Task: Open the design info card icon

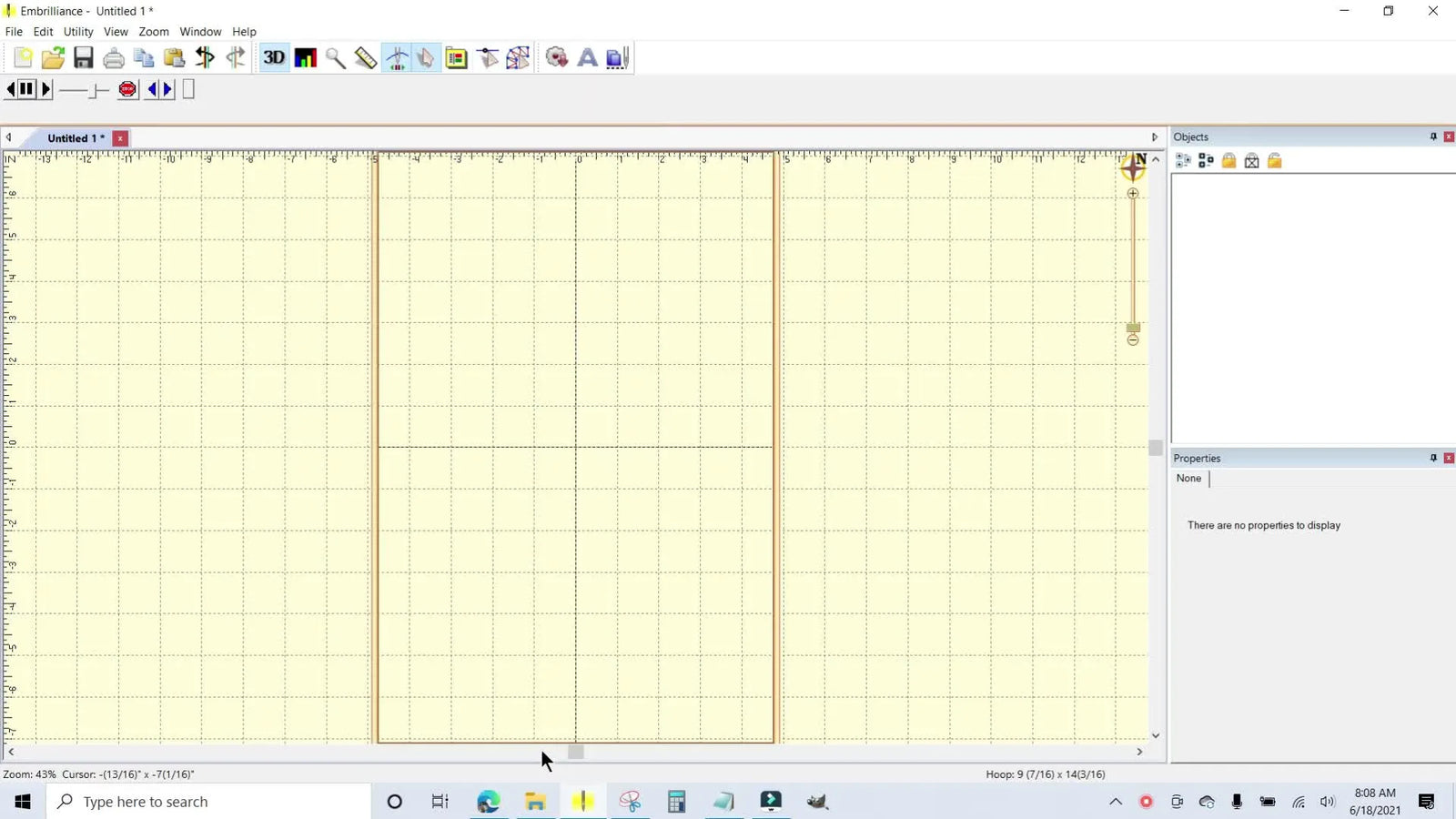Action: (457, 58)
